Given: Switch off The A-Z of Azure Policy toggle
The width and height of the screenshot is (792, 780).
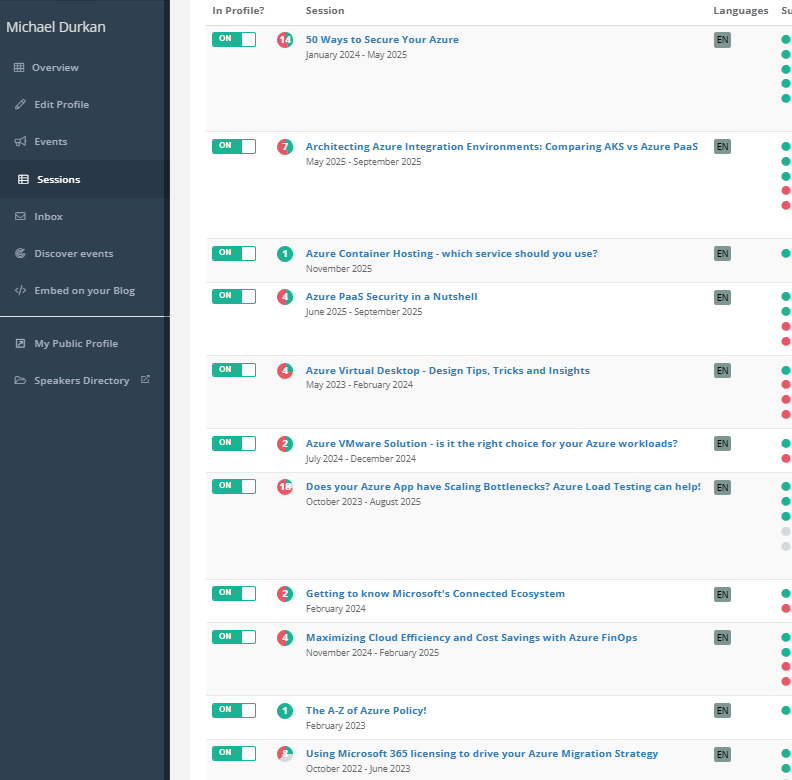Looking at the screenshot, I should (x=233, y=710).
